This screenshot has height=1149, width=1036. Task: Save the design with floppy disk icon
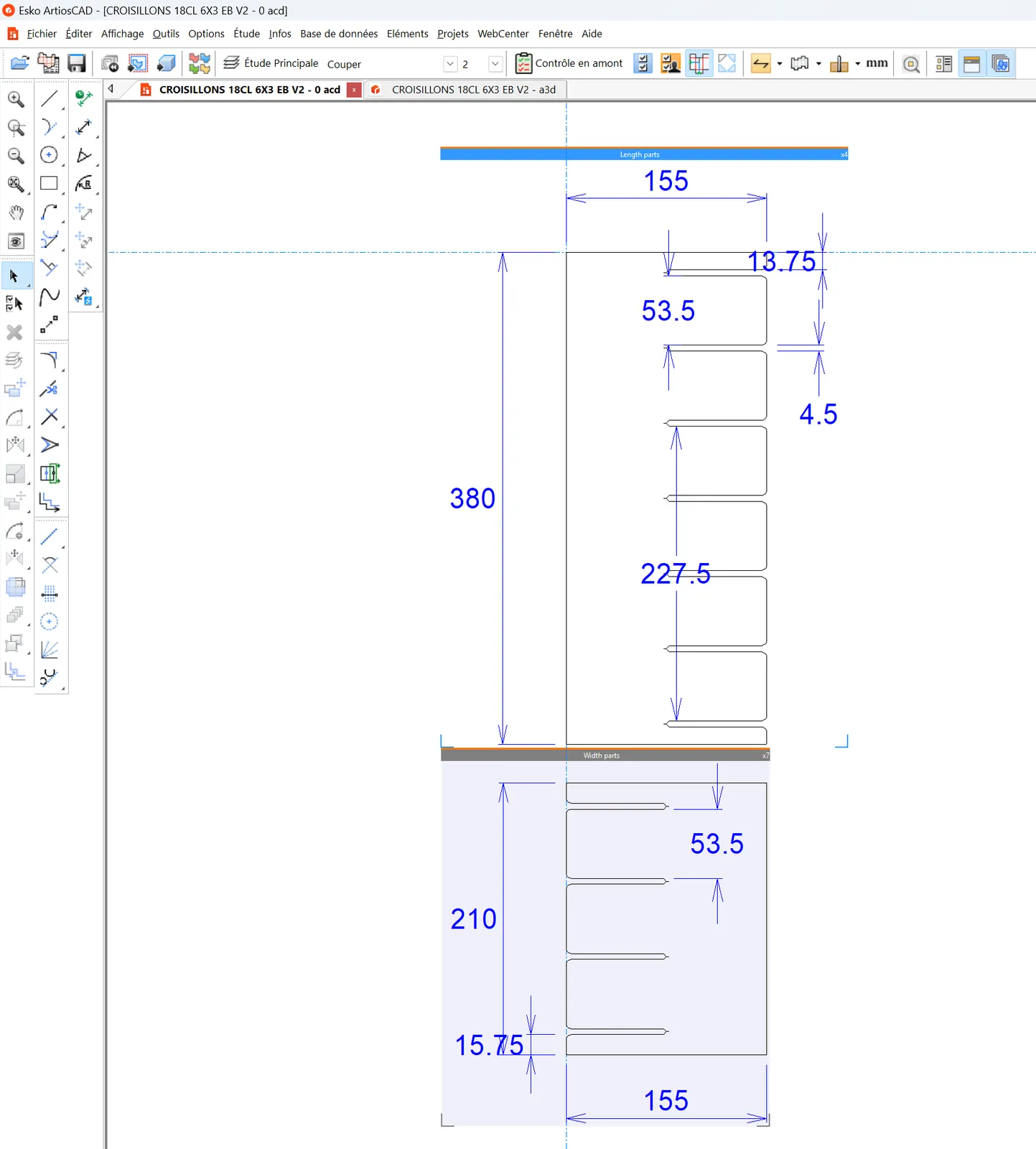pos(77,63)
